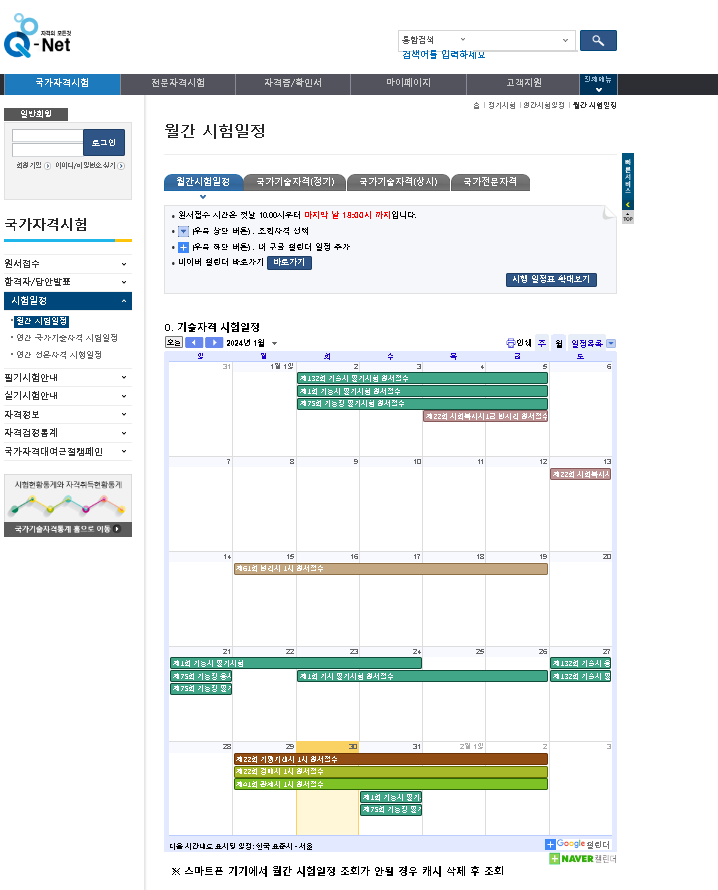This screenshot has width=718, height=890.
Task: Switch calendar to 일정목록 view
Action: [x=587, y=343]
